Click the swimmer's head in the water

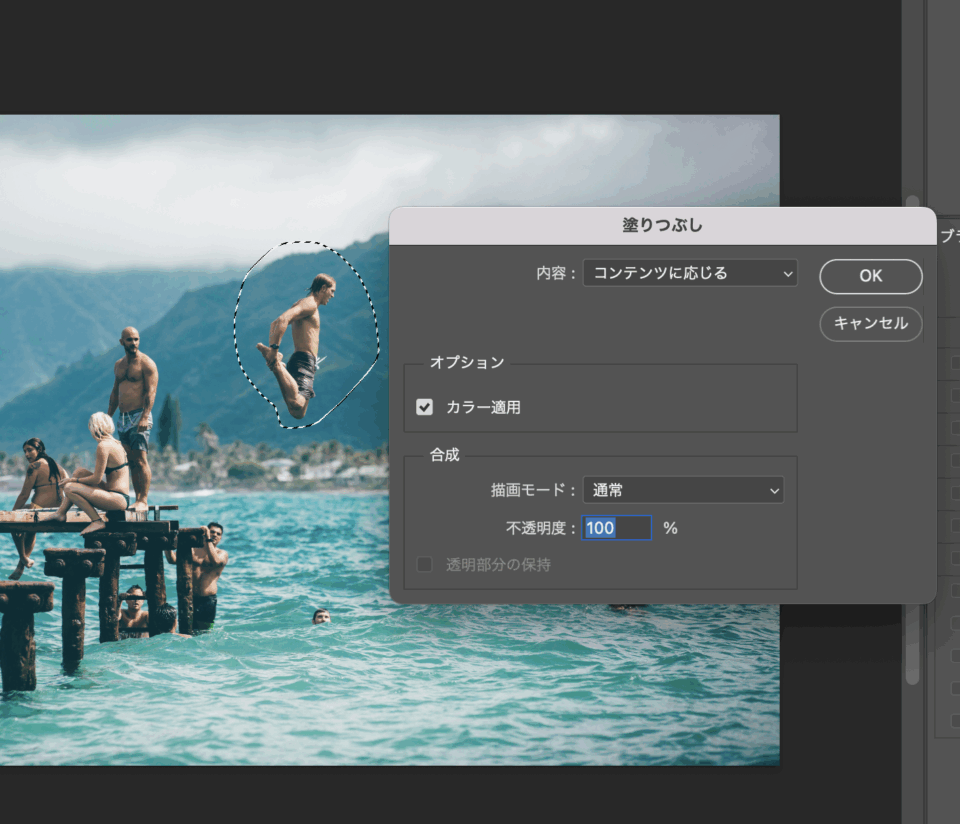click(x=321, y=616)
